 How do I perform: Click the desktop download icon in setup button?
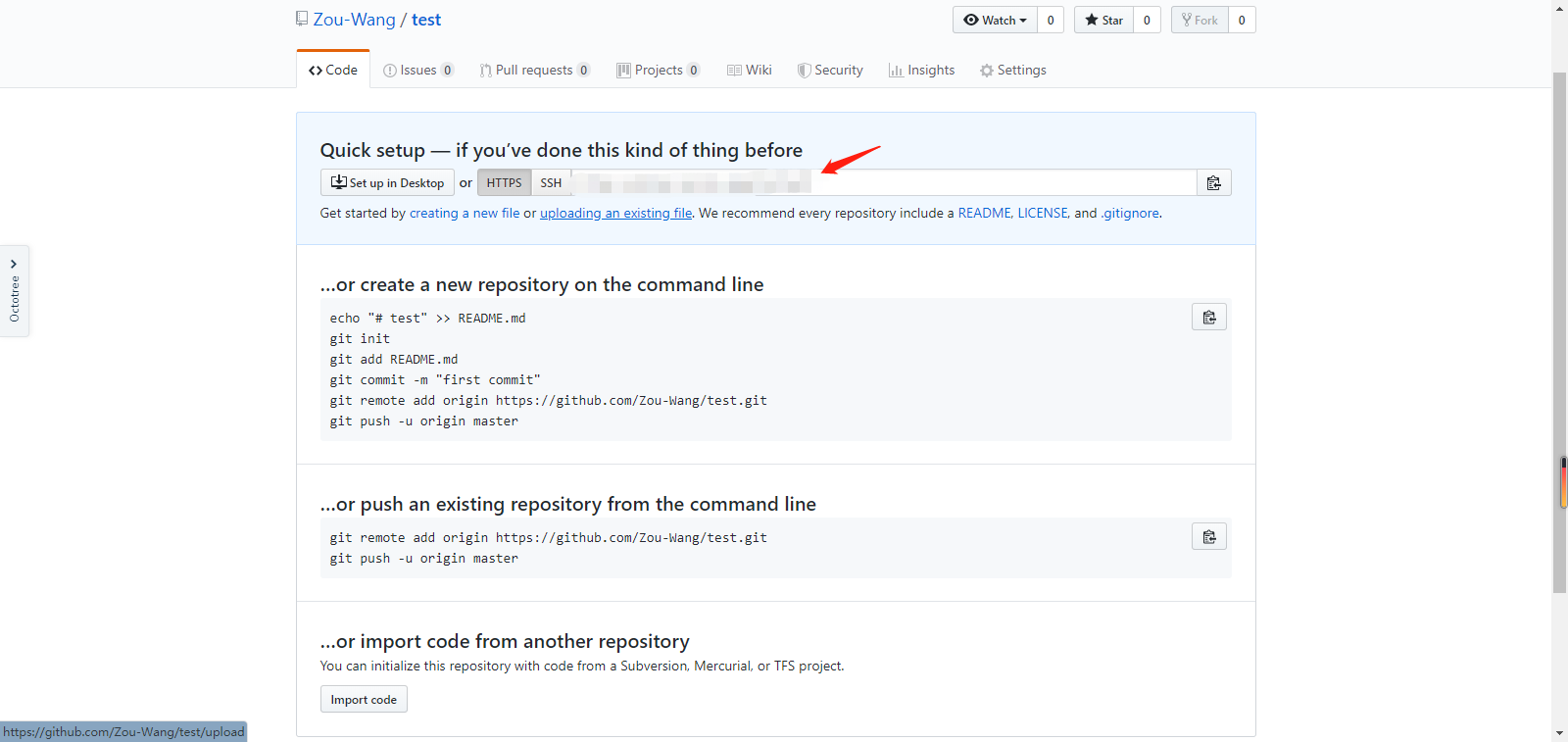point(338,182)
